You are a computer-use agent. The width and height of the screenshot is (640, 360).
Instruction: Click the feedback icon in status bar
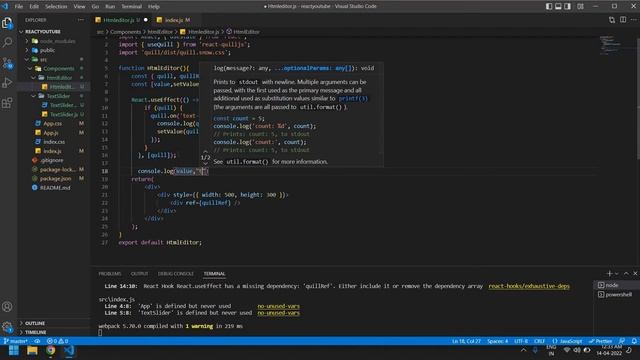point(622,341)
